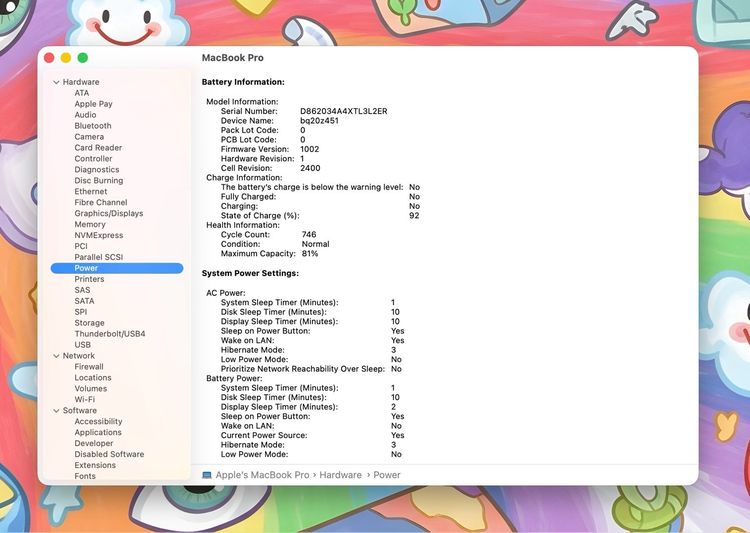Select device name bq20z451

tap(319, 121)
